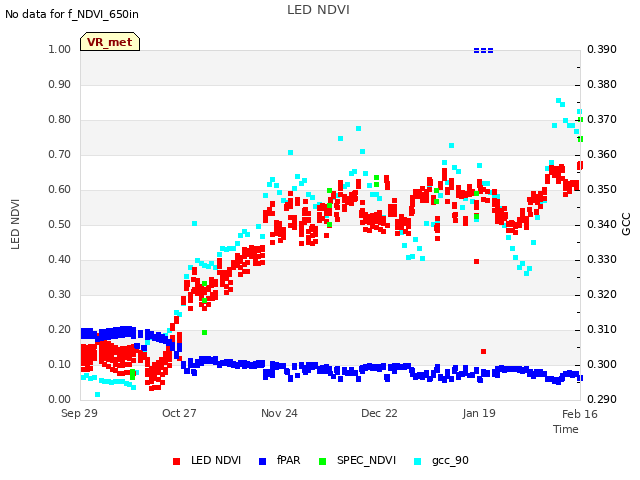Click the VR_met site label box
The height and width of the screenshot is (480, 640).
[110, 42]
